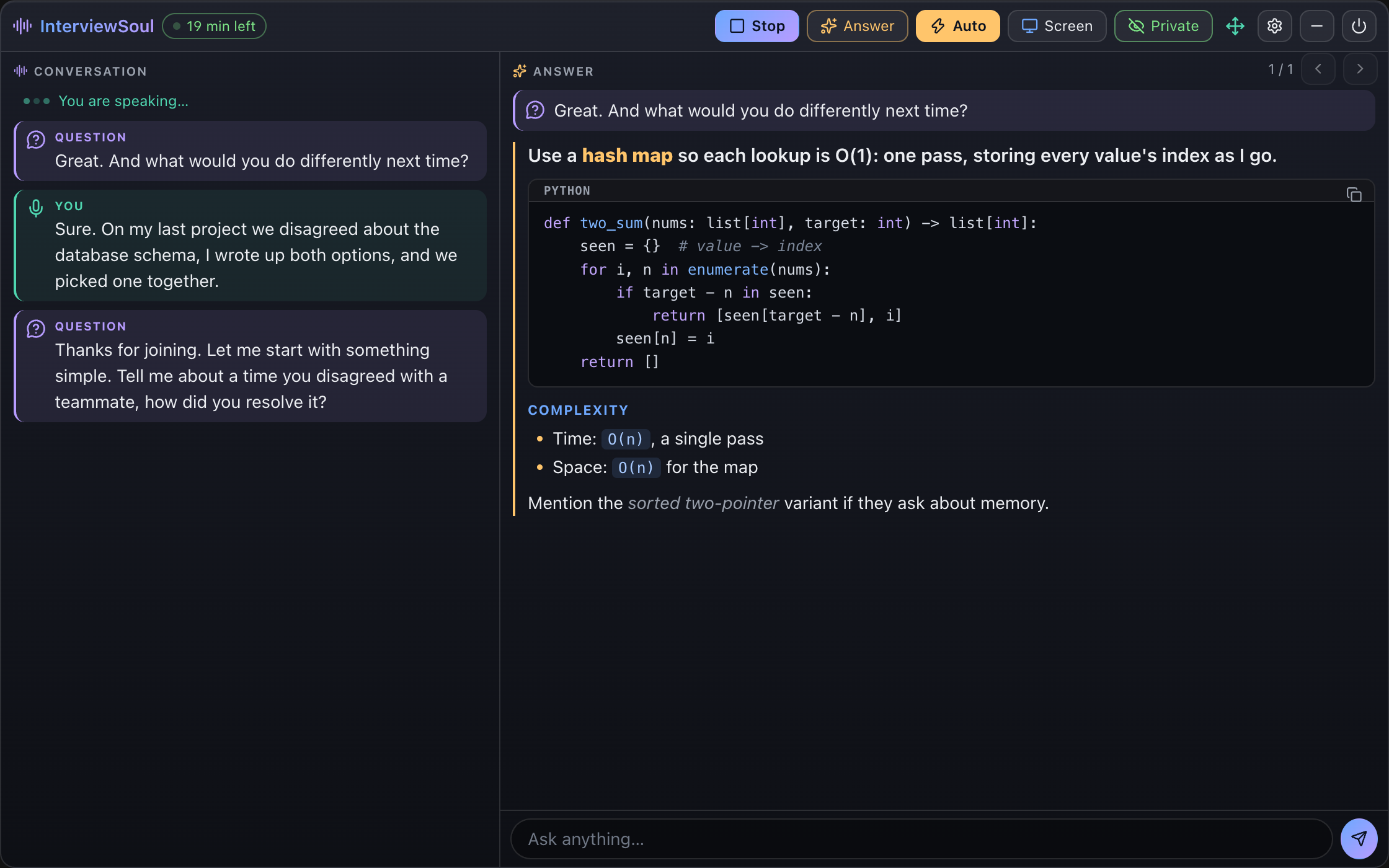Go to previous answer chevron
The width and height of the screenshot is (1389, 868).
click(x=1318, y=69)
